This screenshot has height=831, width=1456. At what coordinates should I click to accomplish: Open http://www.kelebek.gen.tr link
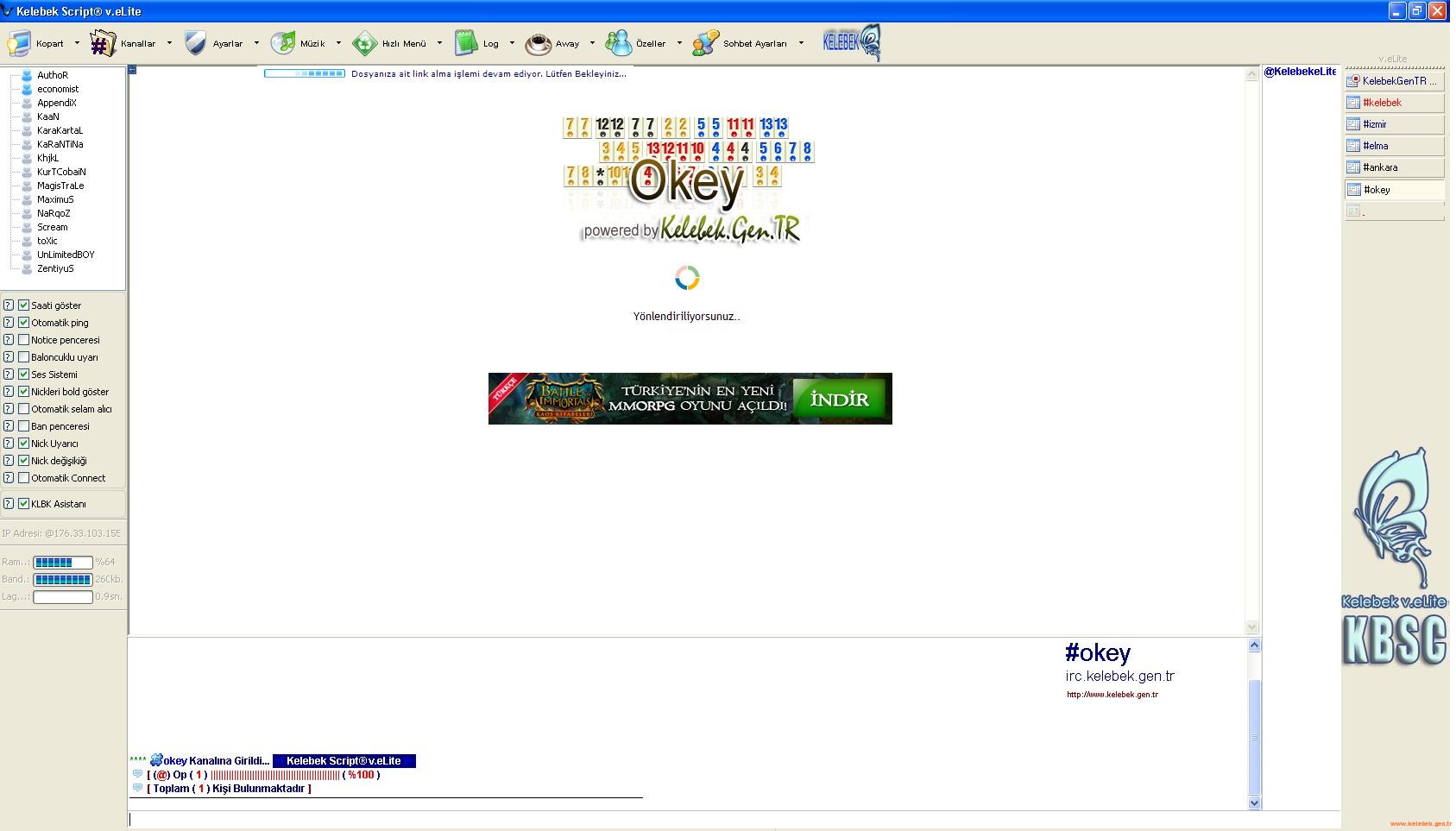(x=1112, y=695)
